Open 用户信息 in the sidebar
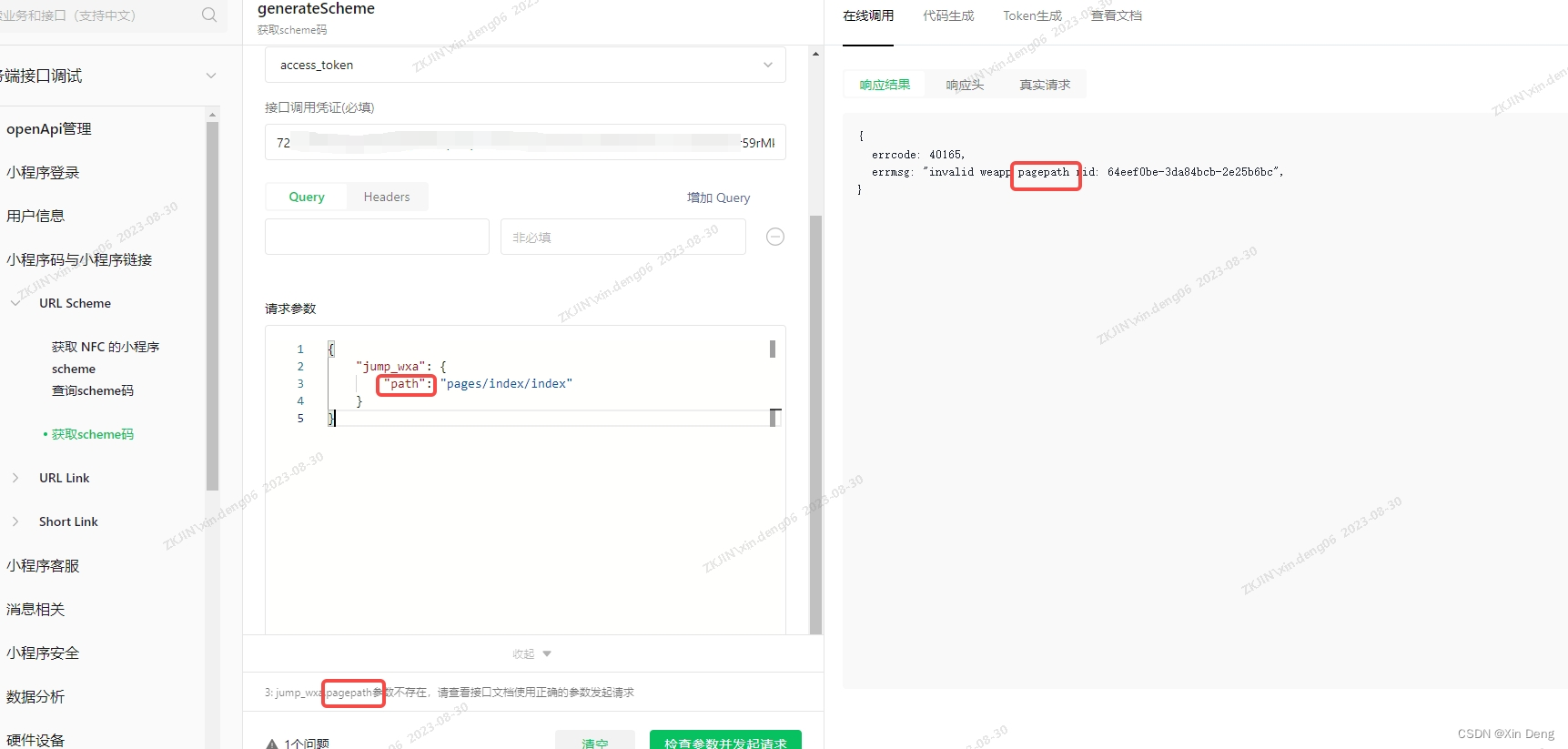This screenshot has height=749, width=1568. pos(35,216)
